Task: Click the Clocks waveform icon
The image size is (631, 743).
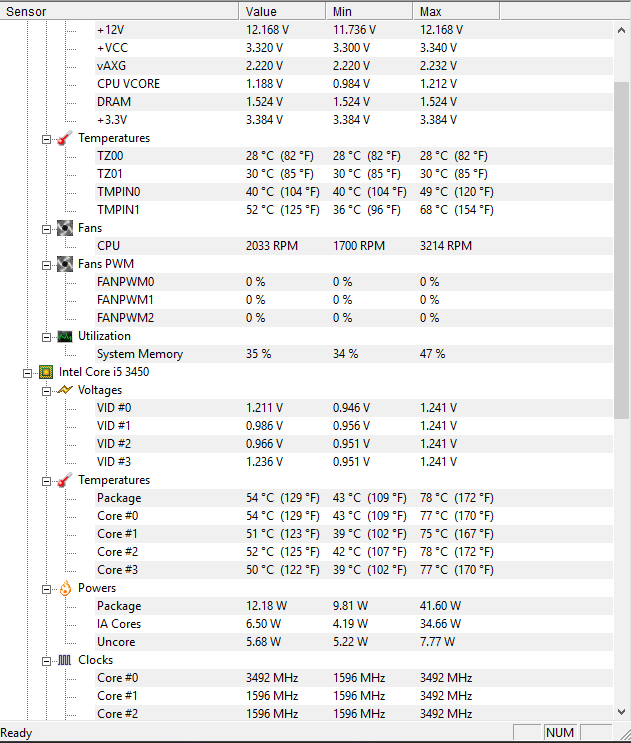Action: [65, 660]
